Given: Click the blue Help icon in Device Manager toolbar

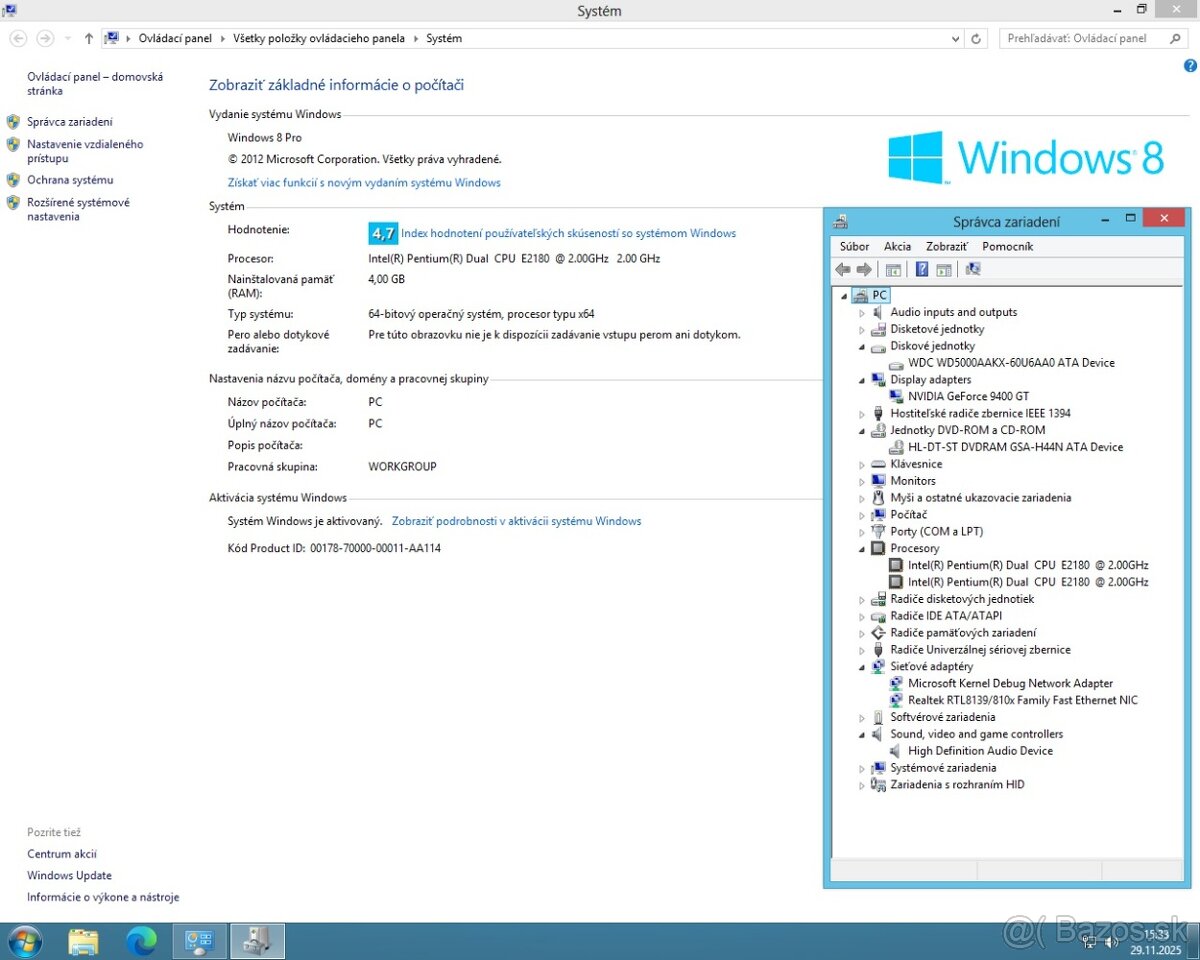Looking at the screenshot, I should click(x=922, y=270).
